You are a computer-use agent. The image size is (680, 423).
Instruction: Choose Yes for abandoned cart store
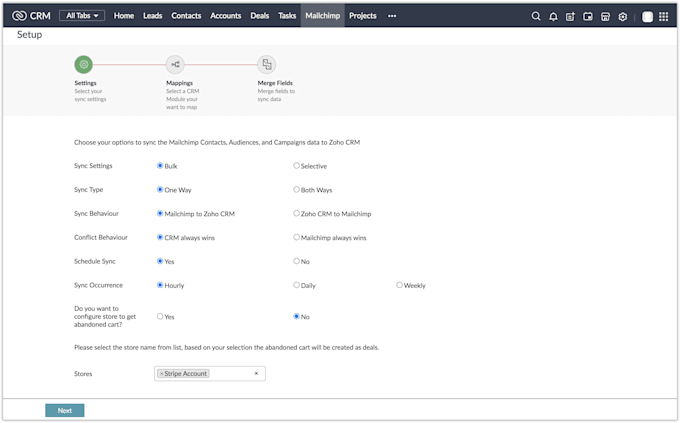coord(160,316)
